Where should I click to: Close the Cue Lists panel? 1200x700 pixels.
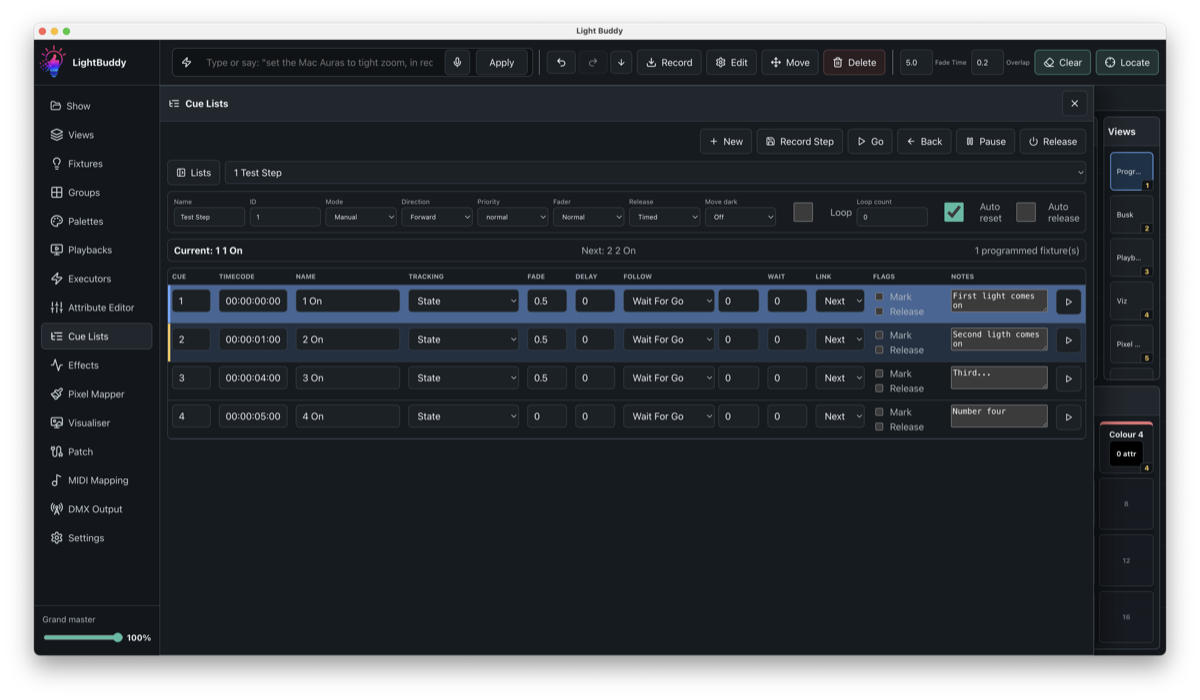click(1074, 103)
